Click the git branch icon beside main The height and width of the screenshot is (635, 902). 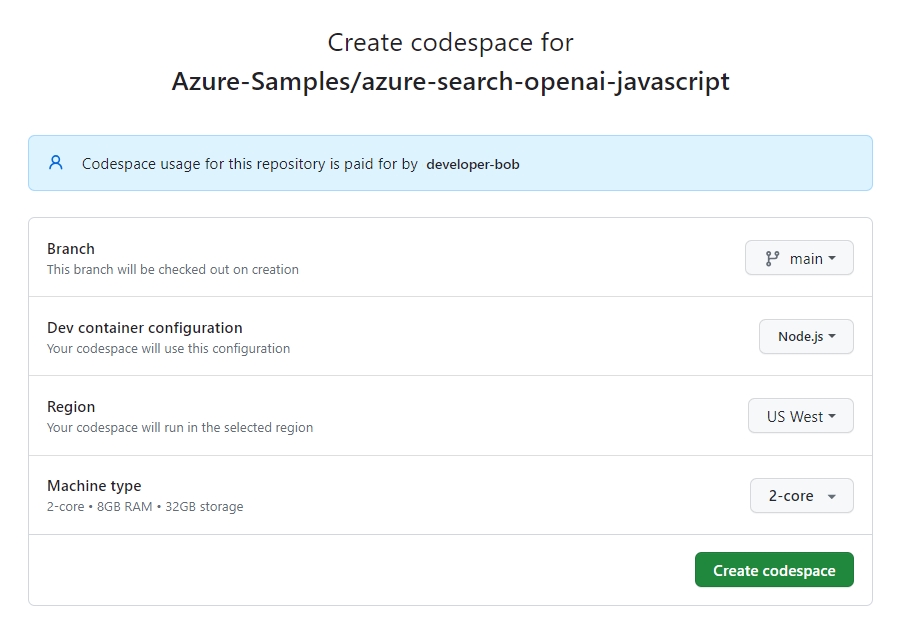[x=771, y=257]
